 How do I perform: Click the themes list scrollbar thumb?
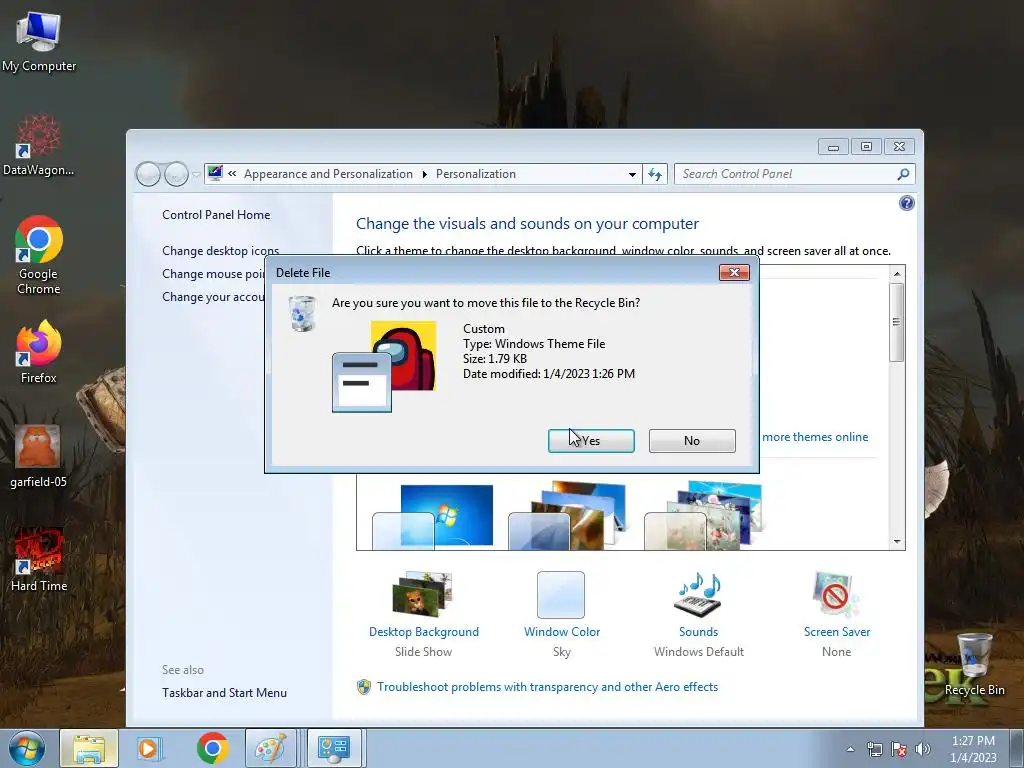897,322
